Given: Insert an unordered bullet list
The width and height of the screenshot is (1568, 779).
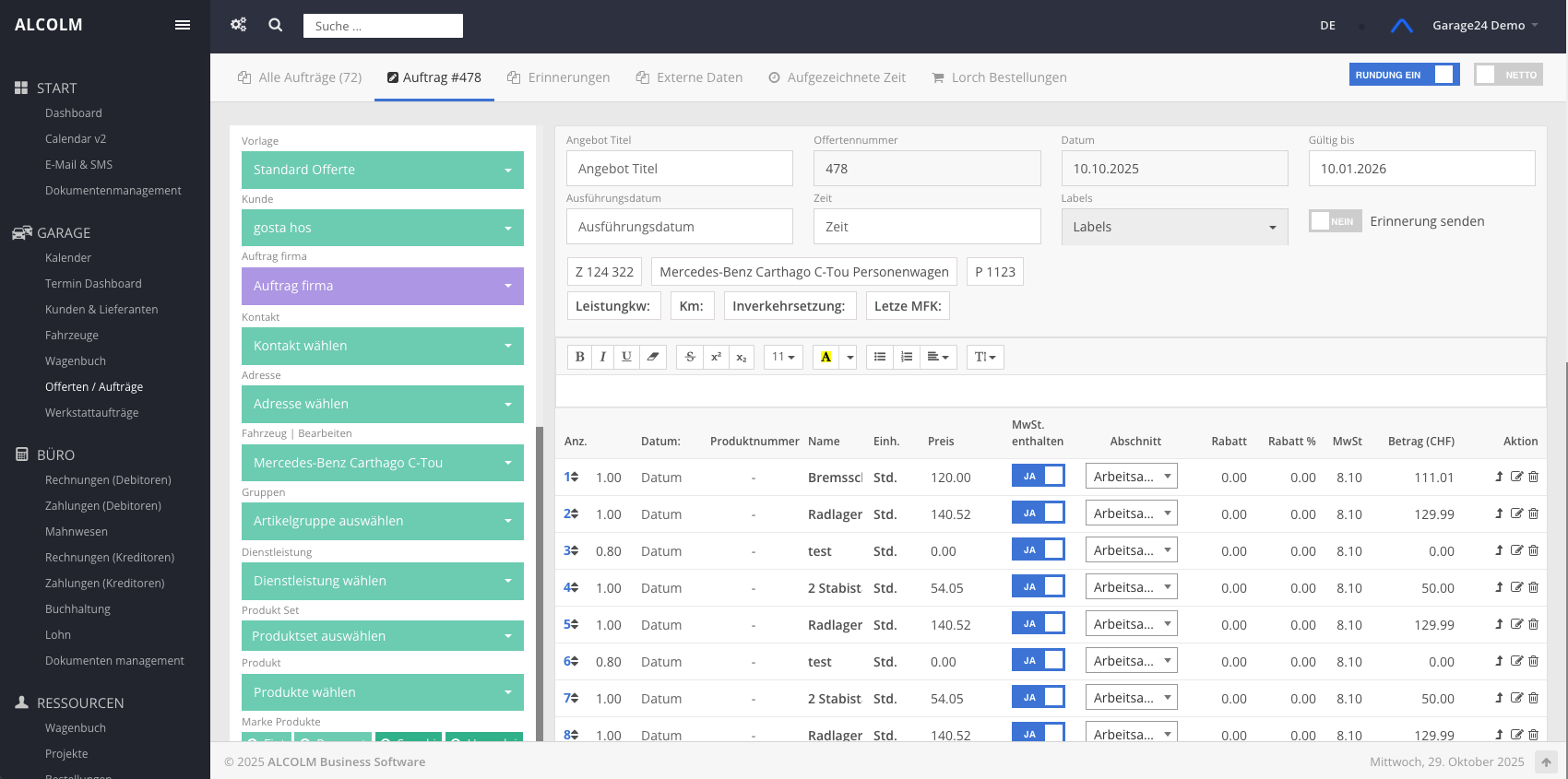Looking at the screenshot, I should [x=880, y=357].
